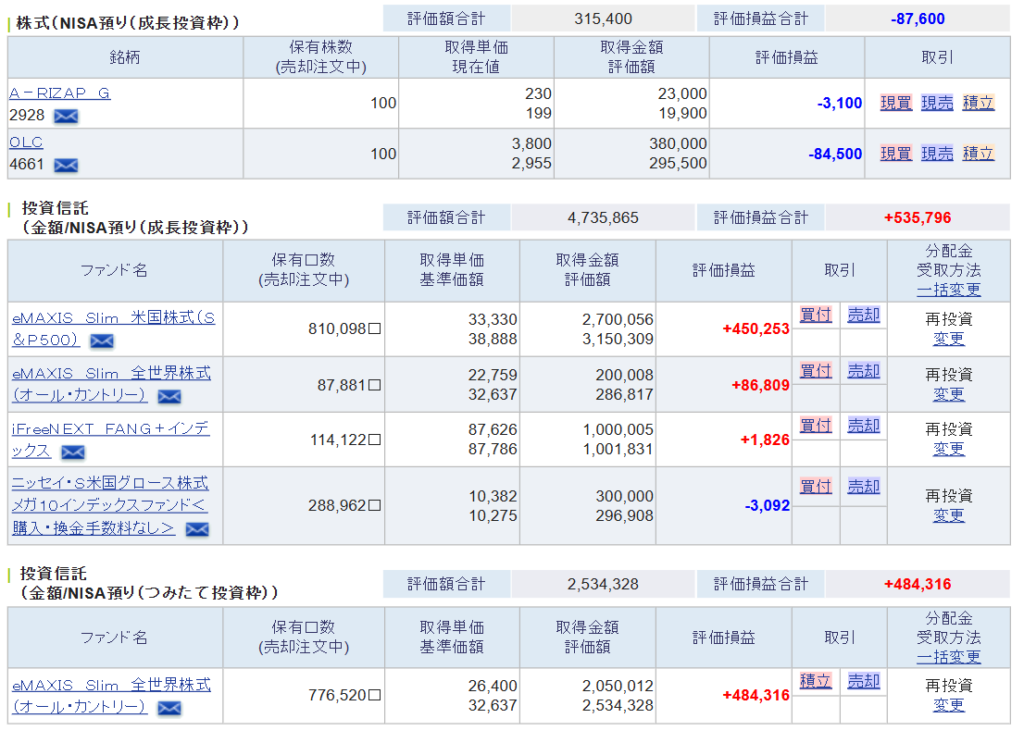Image resolution: width=1024 pixels, height=743 pixels.
Task: Open the iFreeNEXT FANG+インデックス fund link
Action: (110, 428)
